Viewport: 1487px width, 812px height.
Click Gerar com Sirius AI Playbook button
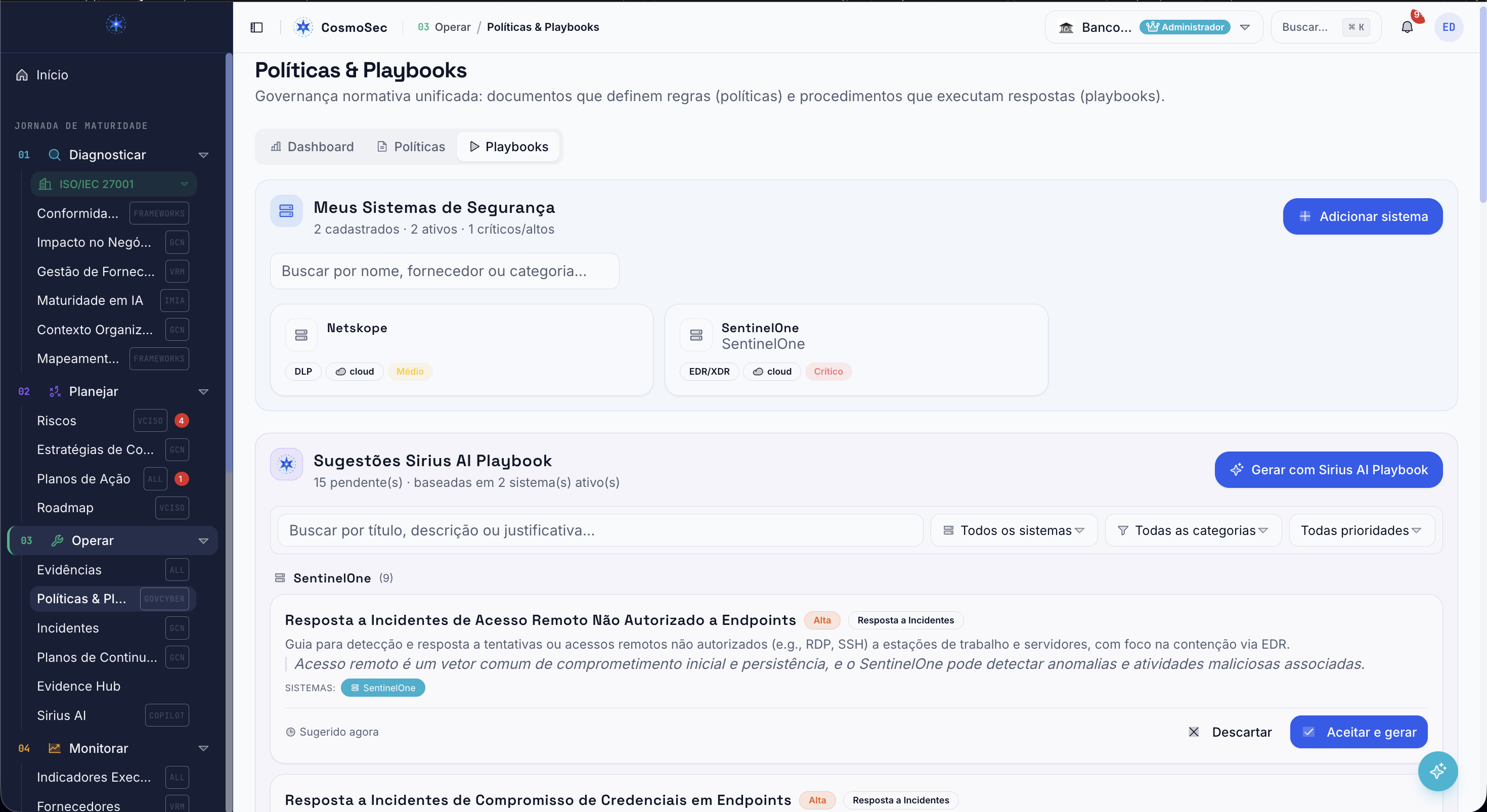tap(1328, 470)
